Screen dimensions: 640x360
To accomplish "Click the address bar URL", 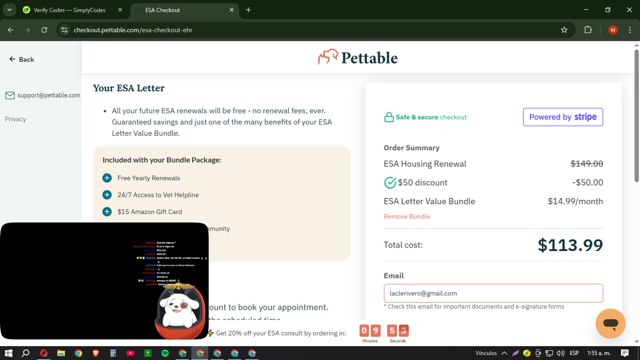I will tap(133, 30).
